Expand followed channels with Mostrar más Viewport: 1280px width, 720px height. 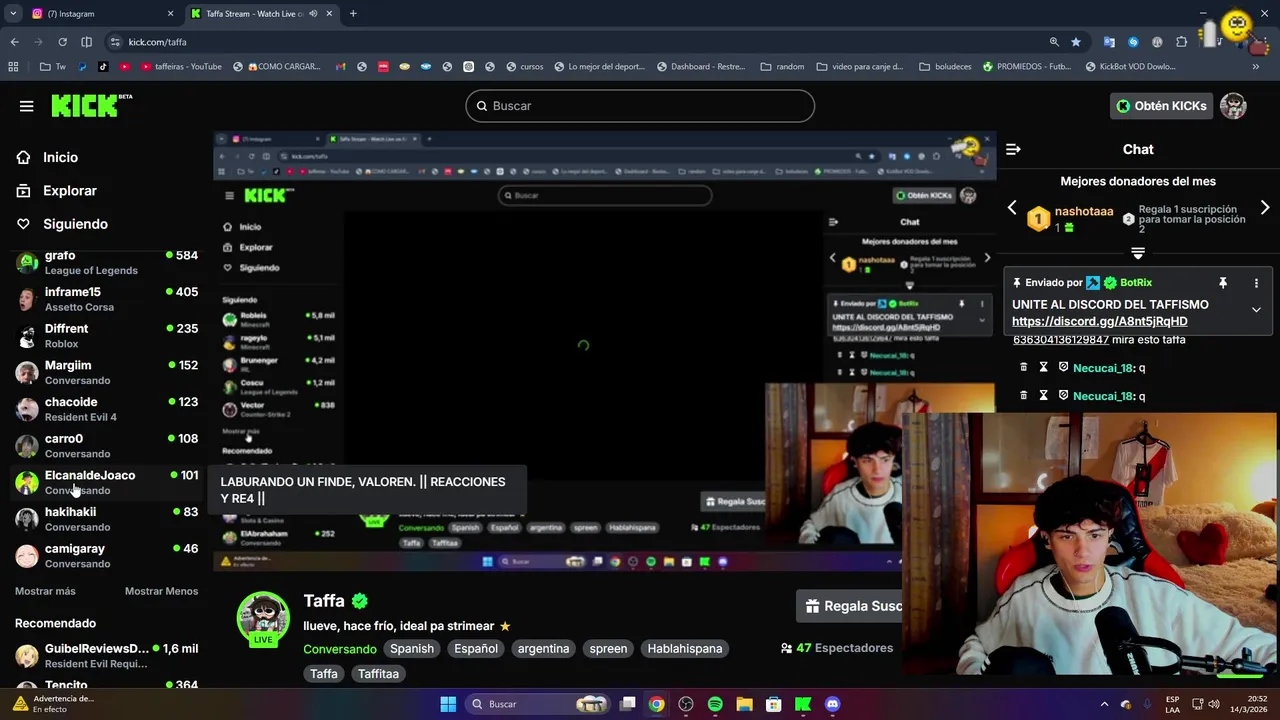pyautogui.click(x=45, y=591)
